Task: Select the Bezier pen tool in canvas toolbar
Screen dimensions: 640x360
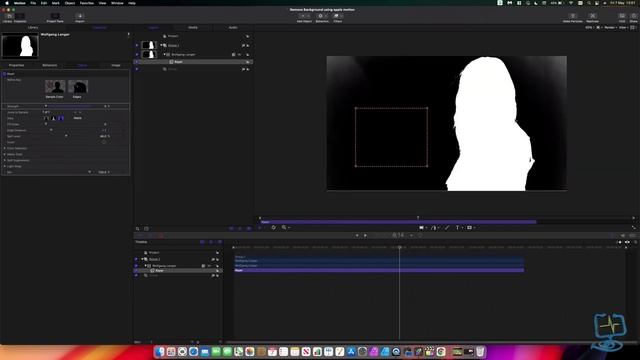Action: pyautogui.click(x=433, y=228)
